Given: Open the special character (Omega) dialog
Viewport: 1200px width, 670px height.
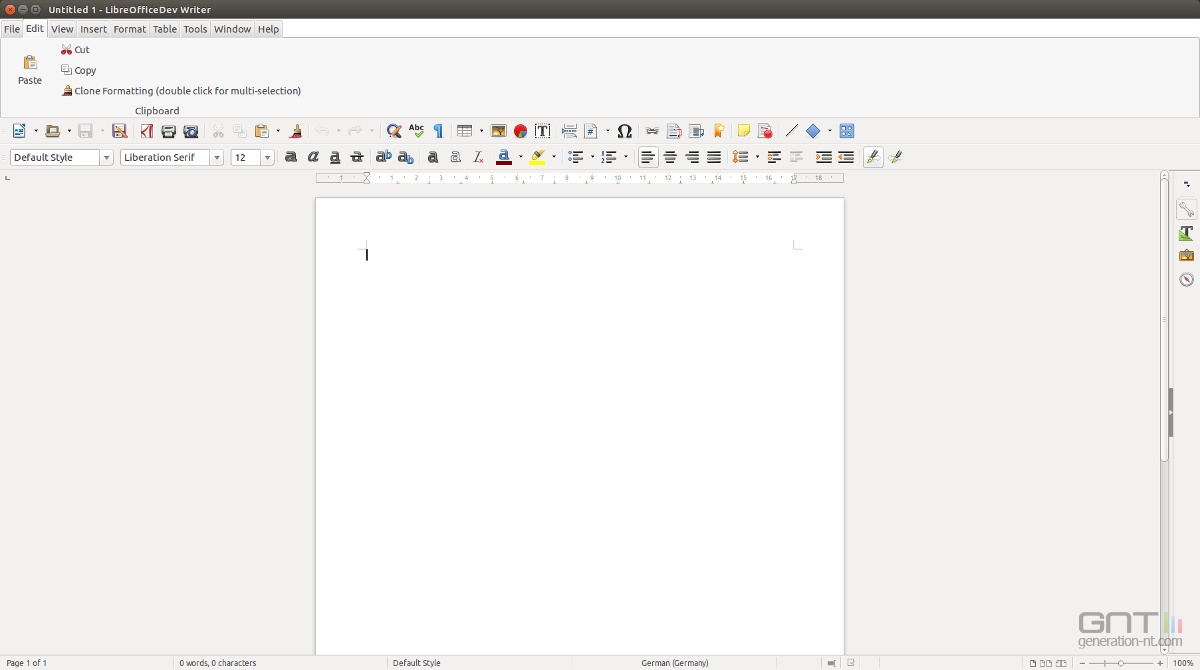Looking at the screenshot, I should 625,131.
